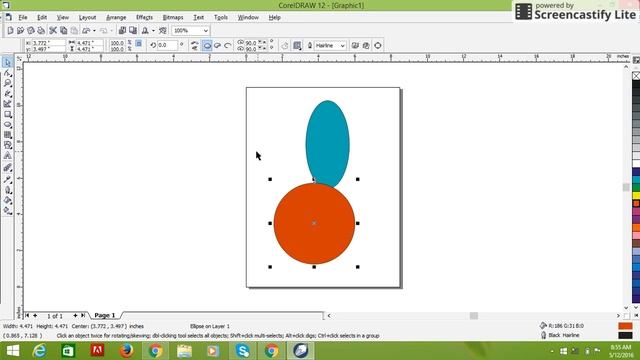Screen dimensions: 640x360
Task: Expand the Undo history dropdown arrow
Action: pyautogui.click(x=94, y=31)
